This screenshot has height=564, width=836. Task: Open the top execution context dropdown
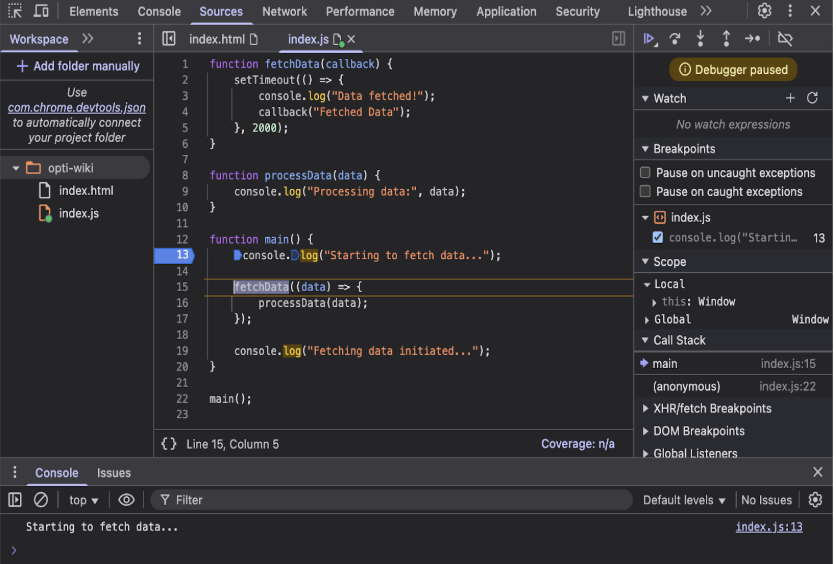[84, 500]
